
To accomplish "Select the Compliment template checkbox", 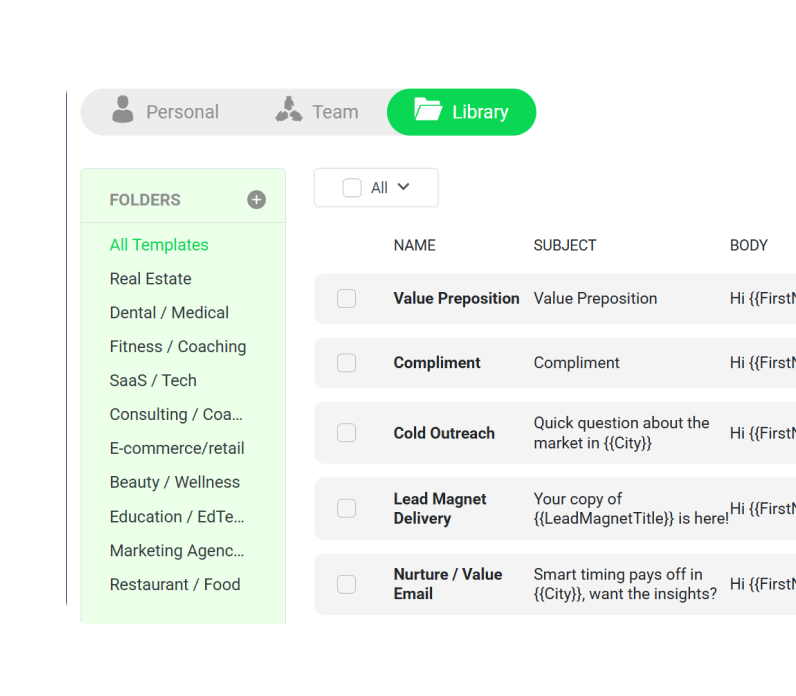I will [x=346, y=363].
